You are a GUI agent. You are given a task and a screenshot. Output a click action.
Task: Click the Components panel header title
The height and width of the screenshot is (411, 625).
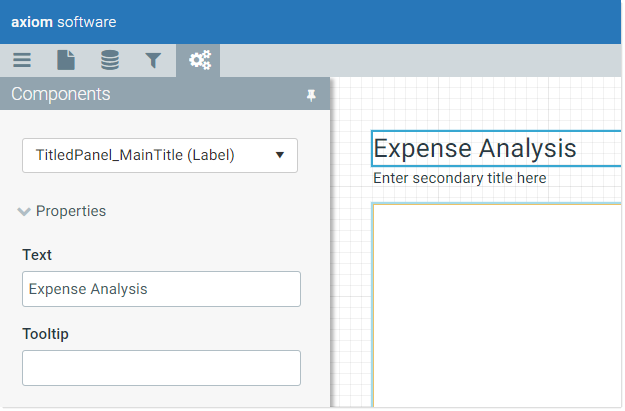tap(61, 94)
